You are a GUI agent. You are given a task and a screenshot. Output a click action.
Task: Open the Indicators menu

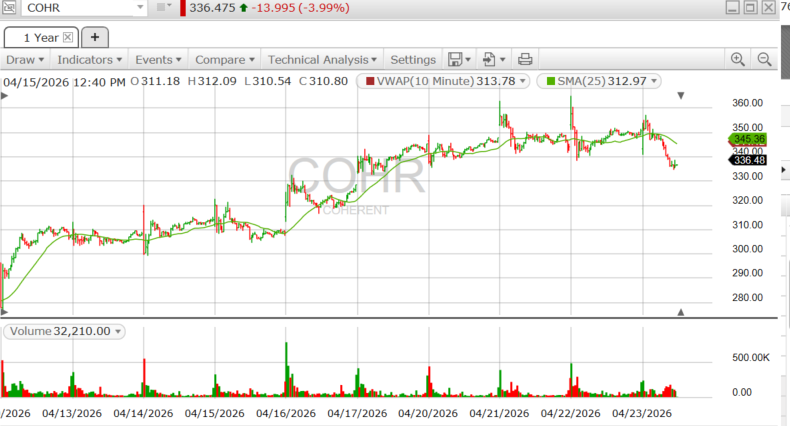(89, 59)
